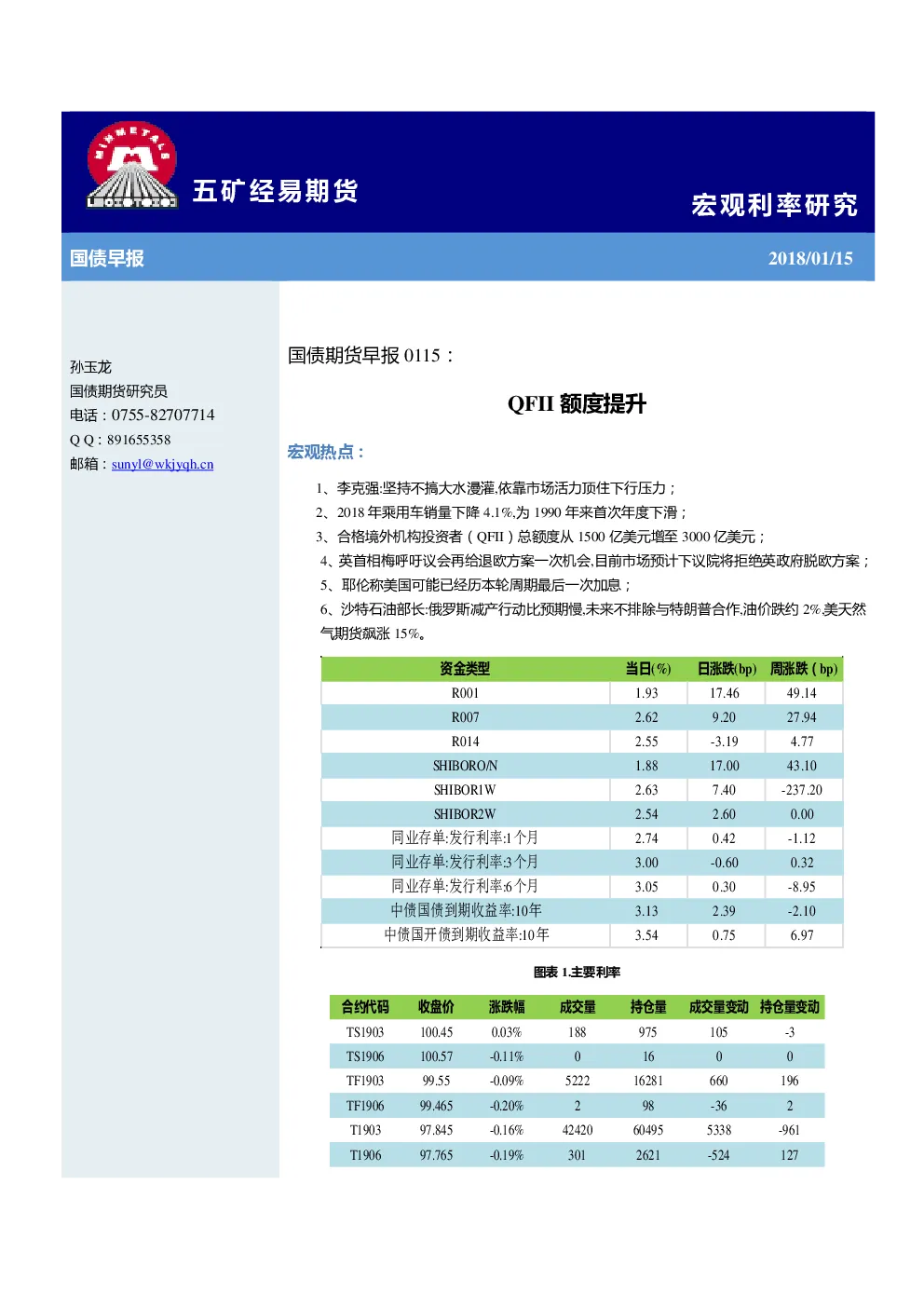Click the 当日(%) column header

(x=647, y=669)
